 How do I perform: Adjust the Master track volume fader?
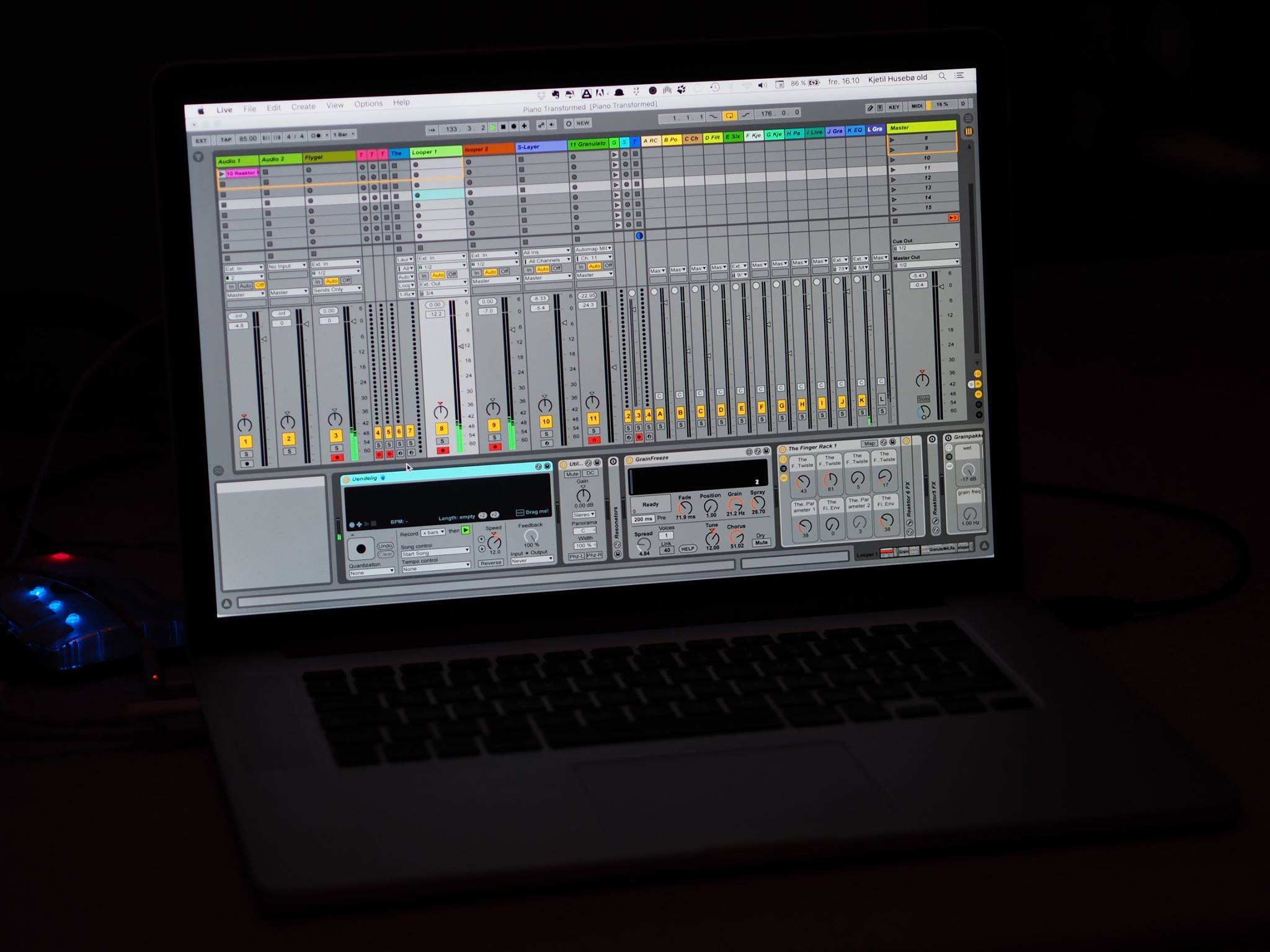coord(941,287)
